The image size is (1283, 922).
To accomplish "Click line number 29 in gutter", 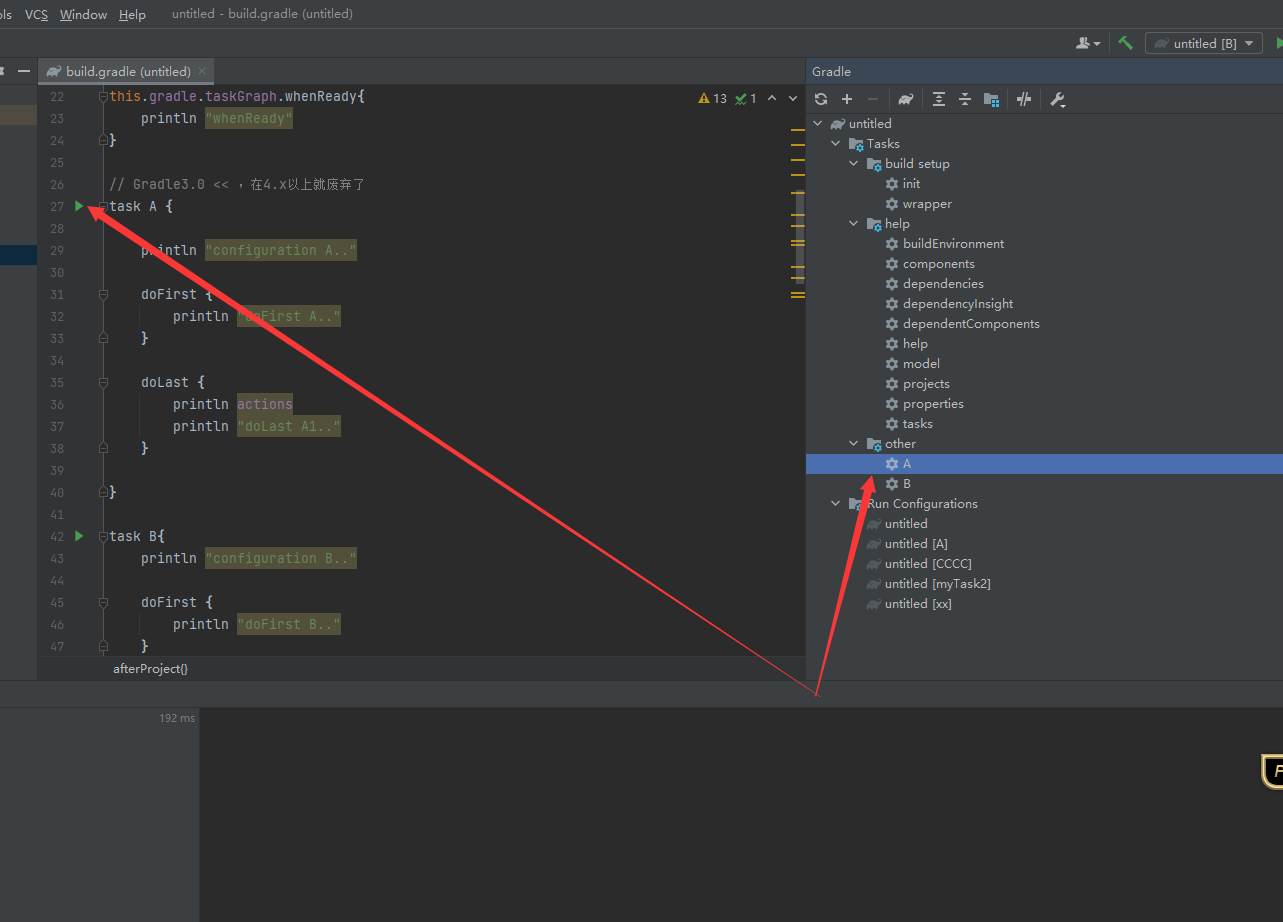I will [57, 250].
